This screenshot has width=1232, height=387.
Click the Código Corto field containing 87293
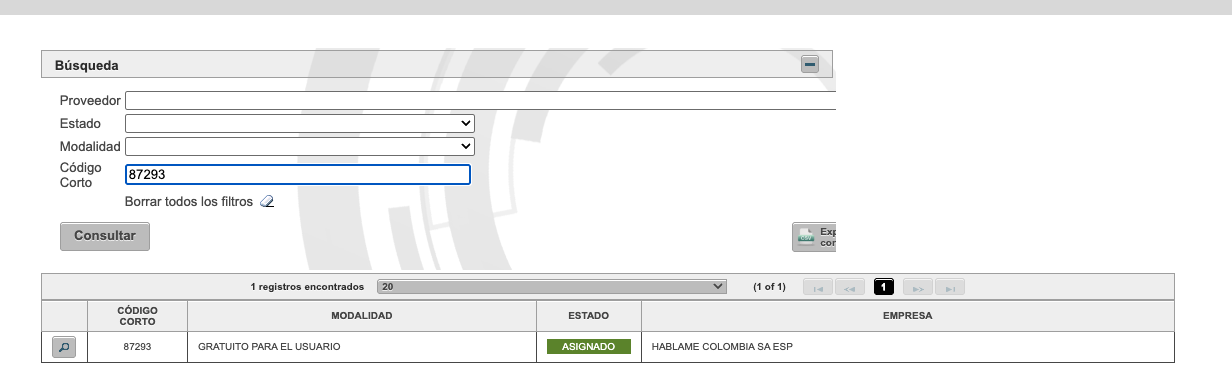coord(298,174)
